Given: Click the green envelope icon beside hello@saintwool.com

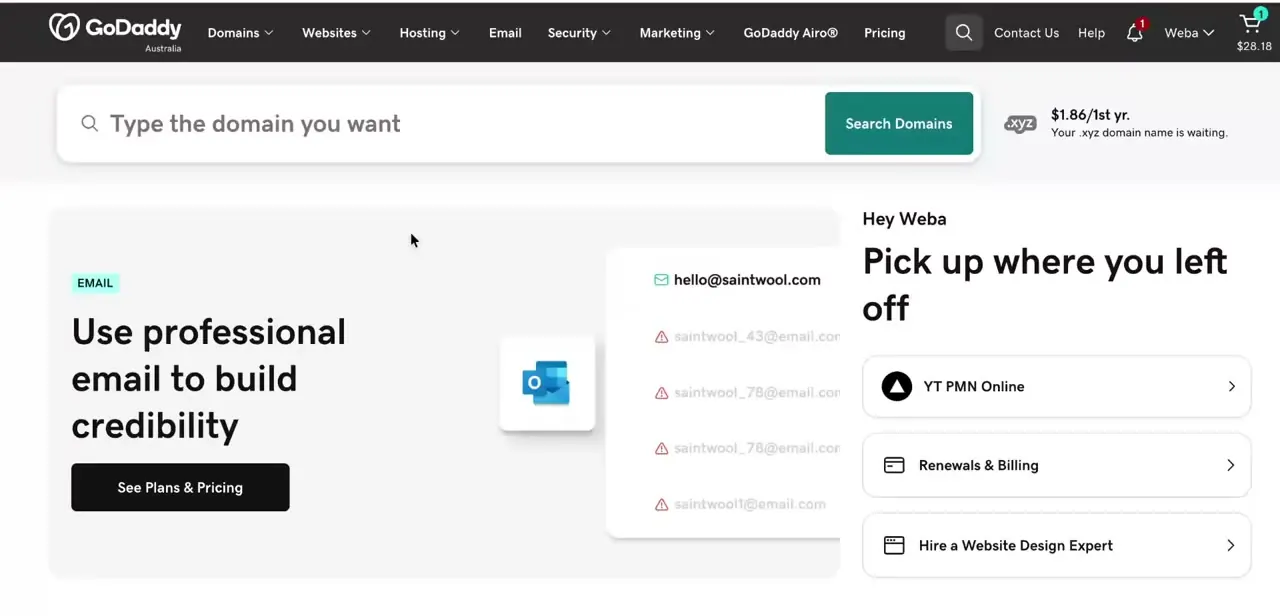Looking at the screenshot, I should coord(661,280).
